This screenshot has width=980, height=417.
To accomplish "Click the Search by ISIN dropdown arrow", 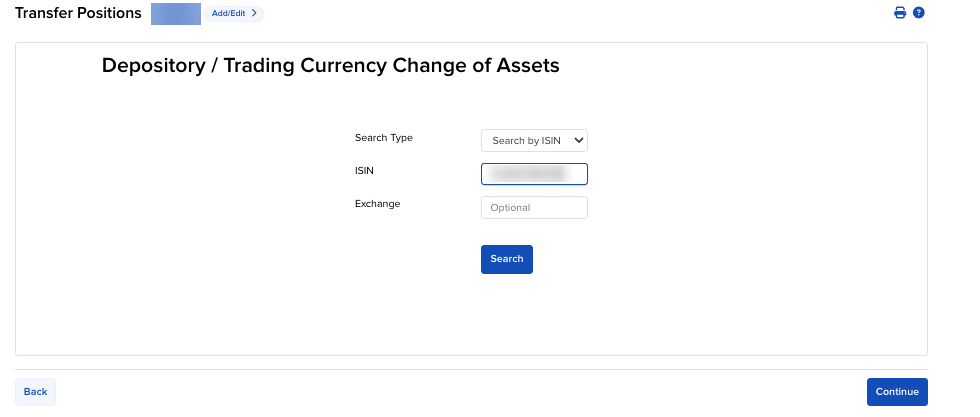I will 579,141.
